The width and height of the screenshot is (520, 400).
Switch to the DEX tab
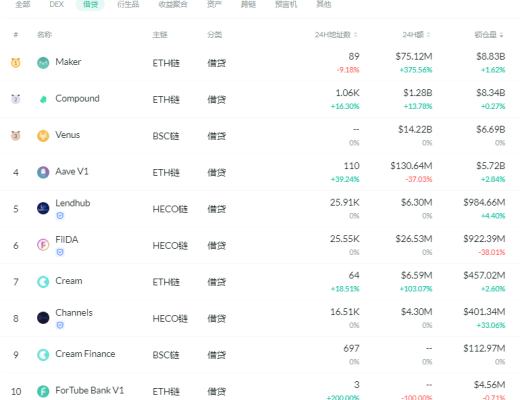56,4
